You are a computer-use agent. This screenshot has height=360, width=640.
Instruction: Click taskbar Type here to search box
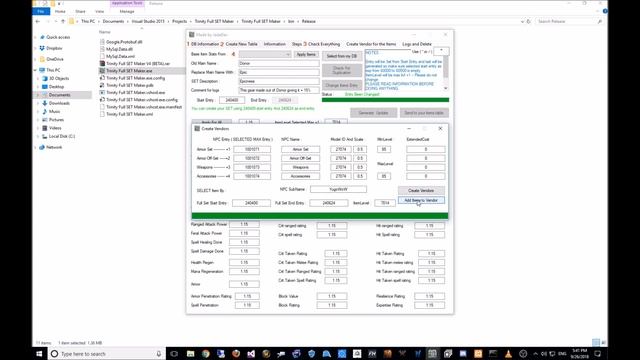coord(107,353)
